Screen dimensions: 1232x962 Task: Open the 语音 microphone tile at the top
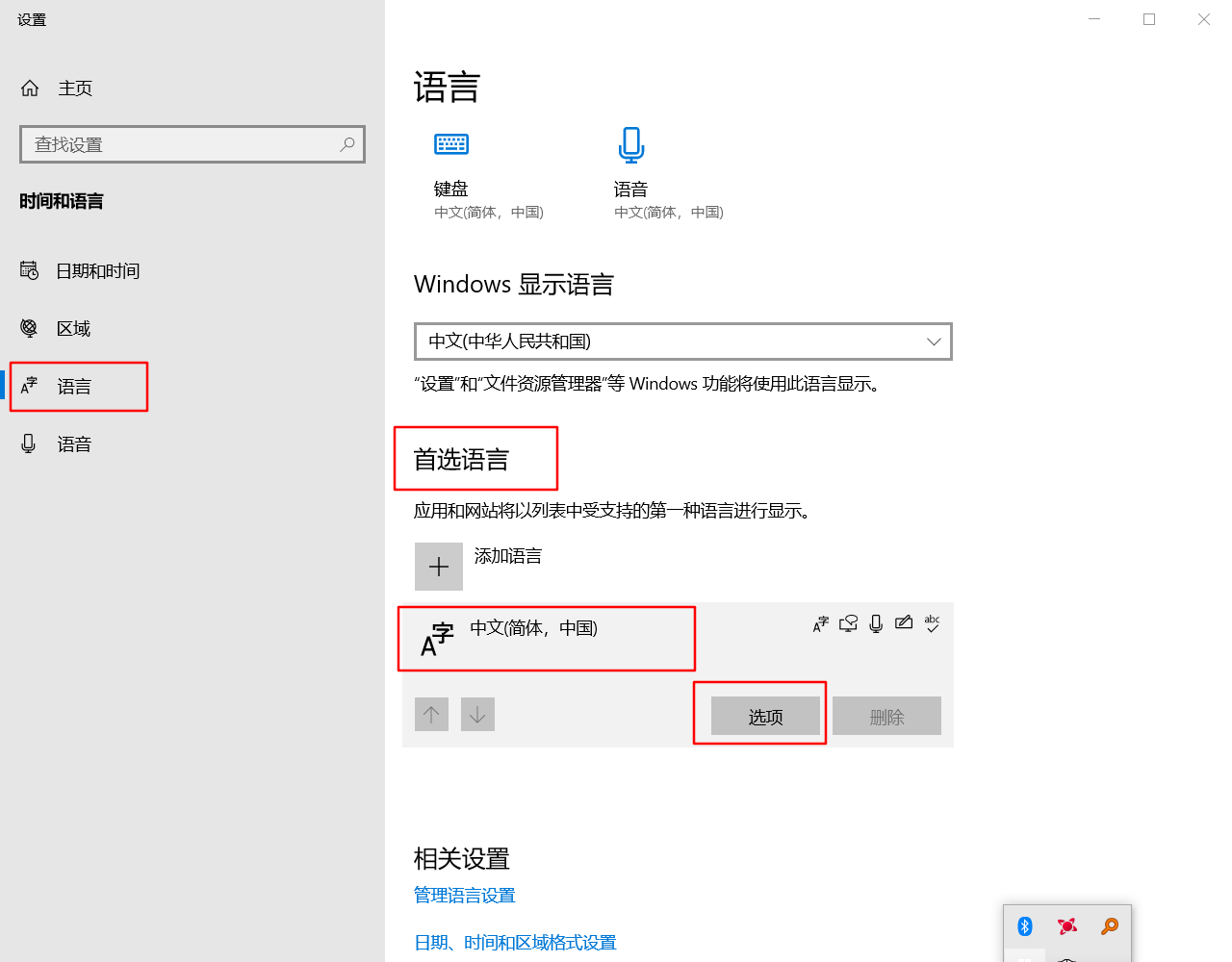(669, 174)
